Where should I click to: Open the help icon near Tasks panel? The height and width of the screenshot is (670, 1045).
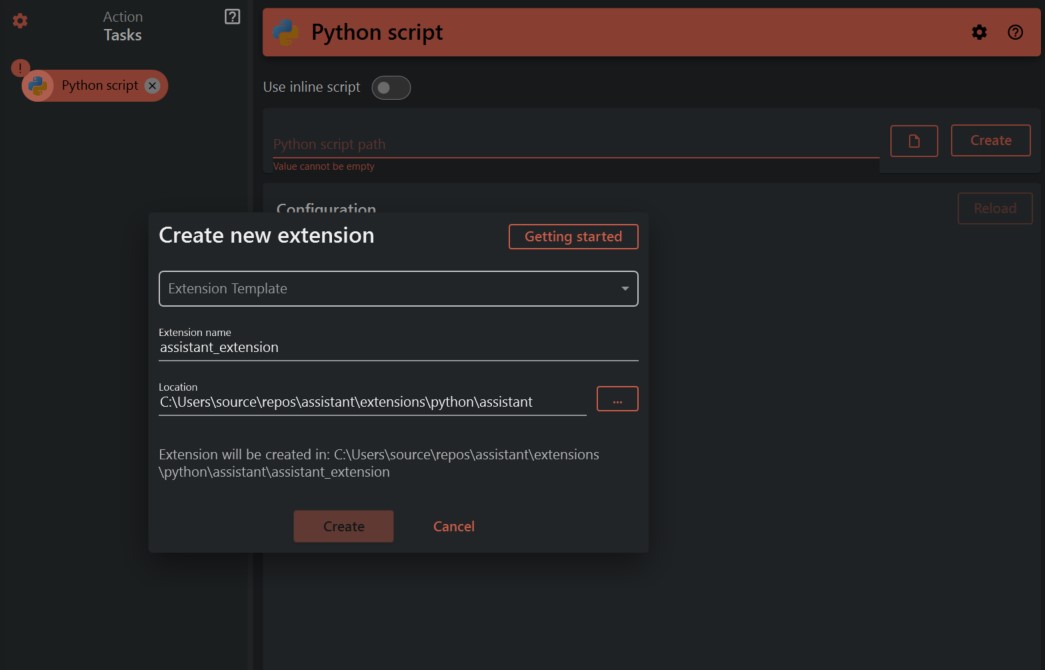coord(234,15)
